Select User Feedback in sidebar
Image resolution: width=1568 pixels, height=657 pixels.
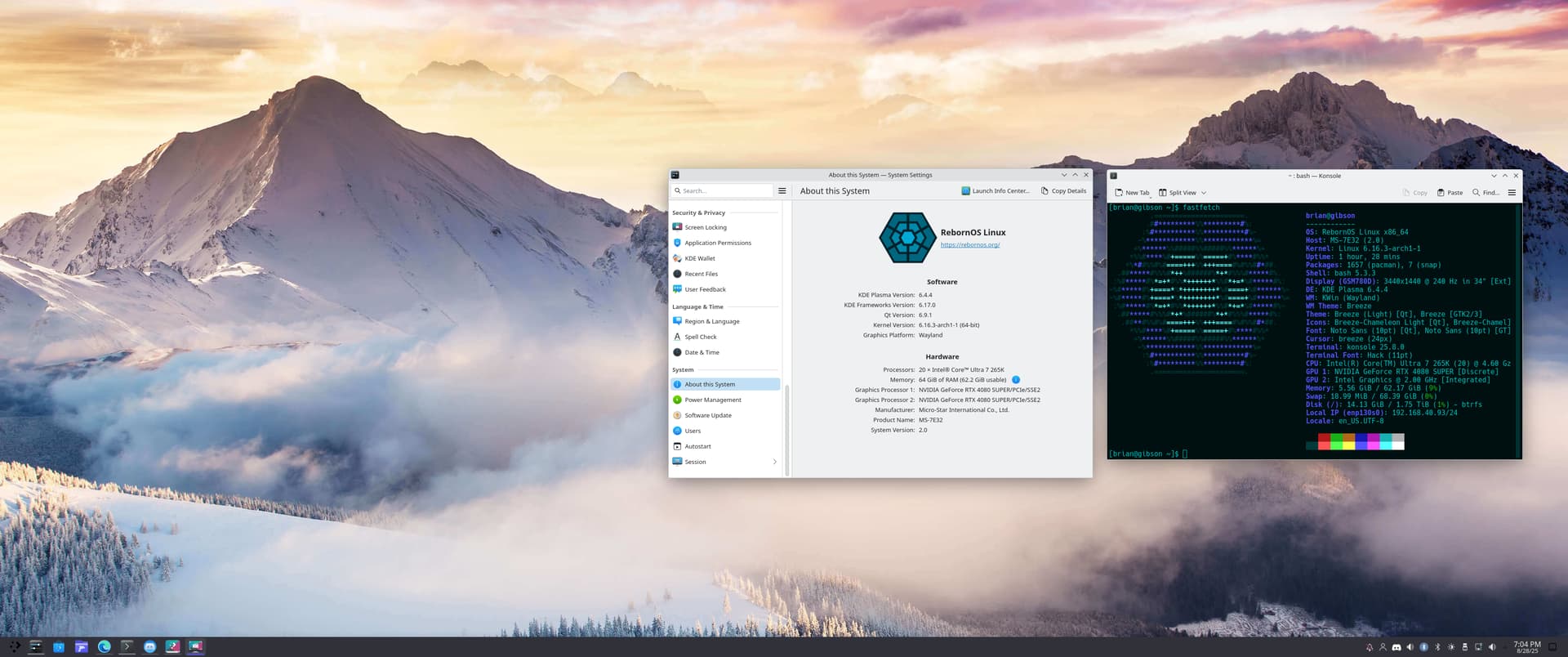(x=725, y=289)
